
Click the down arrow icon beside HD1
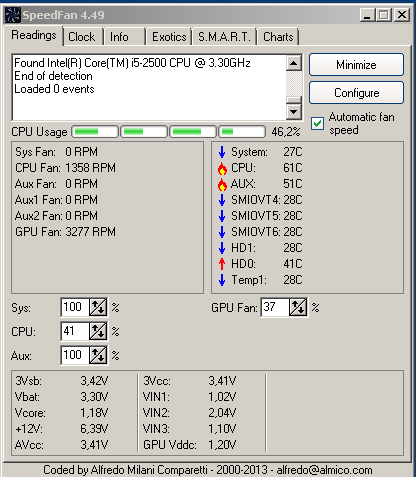click(222, 248)
